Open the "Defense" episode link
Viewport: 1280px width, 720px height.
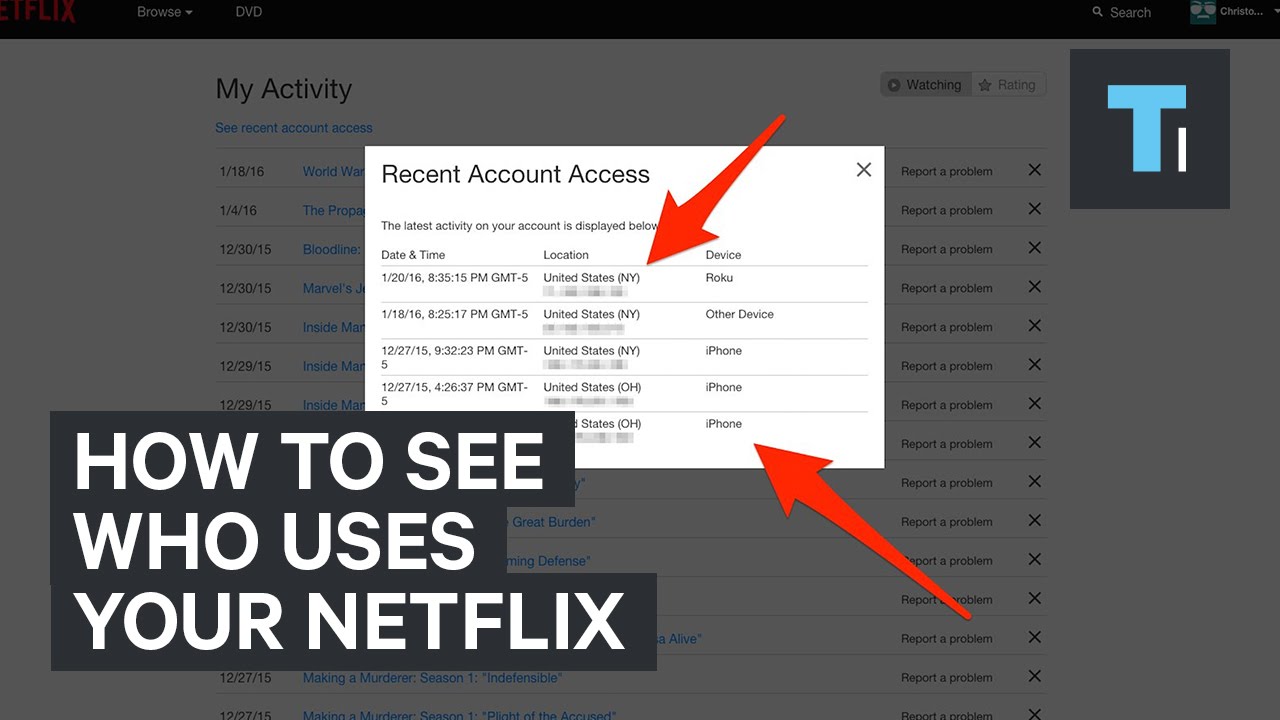click(550, 561)
